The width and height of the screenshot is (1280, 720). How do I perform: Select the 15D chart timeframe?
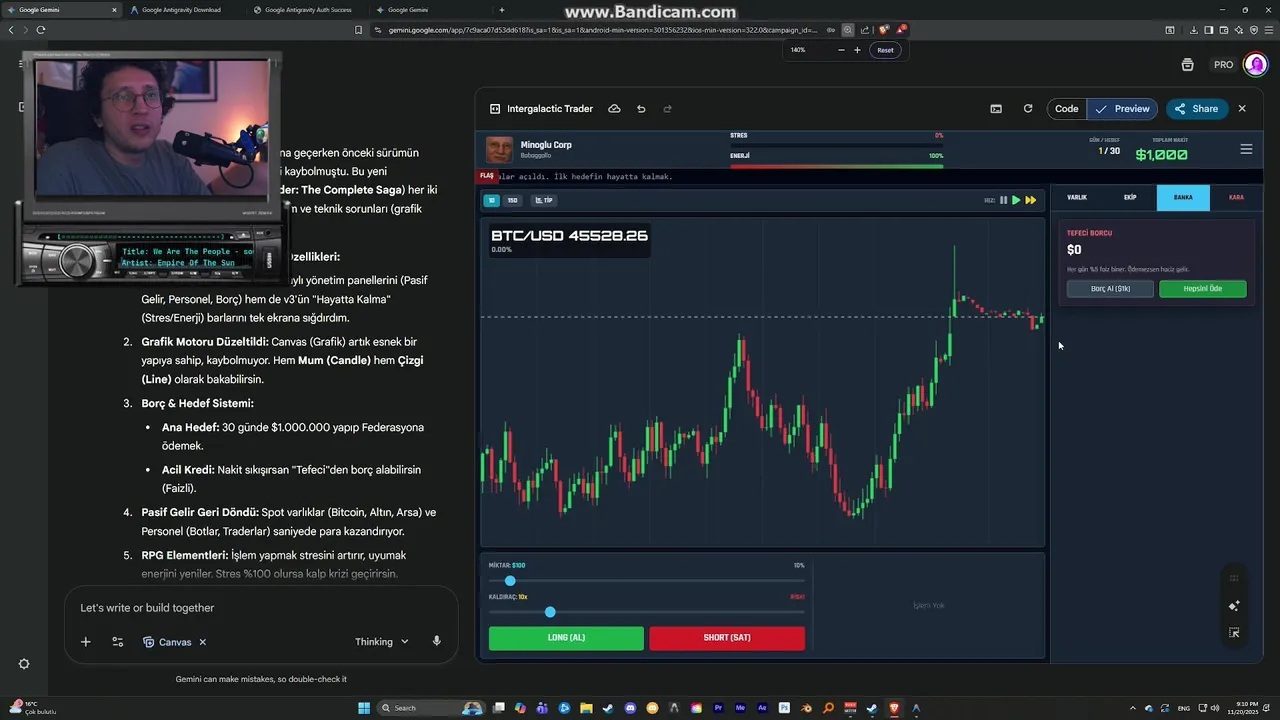click(513, 200)
